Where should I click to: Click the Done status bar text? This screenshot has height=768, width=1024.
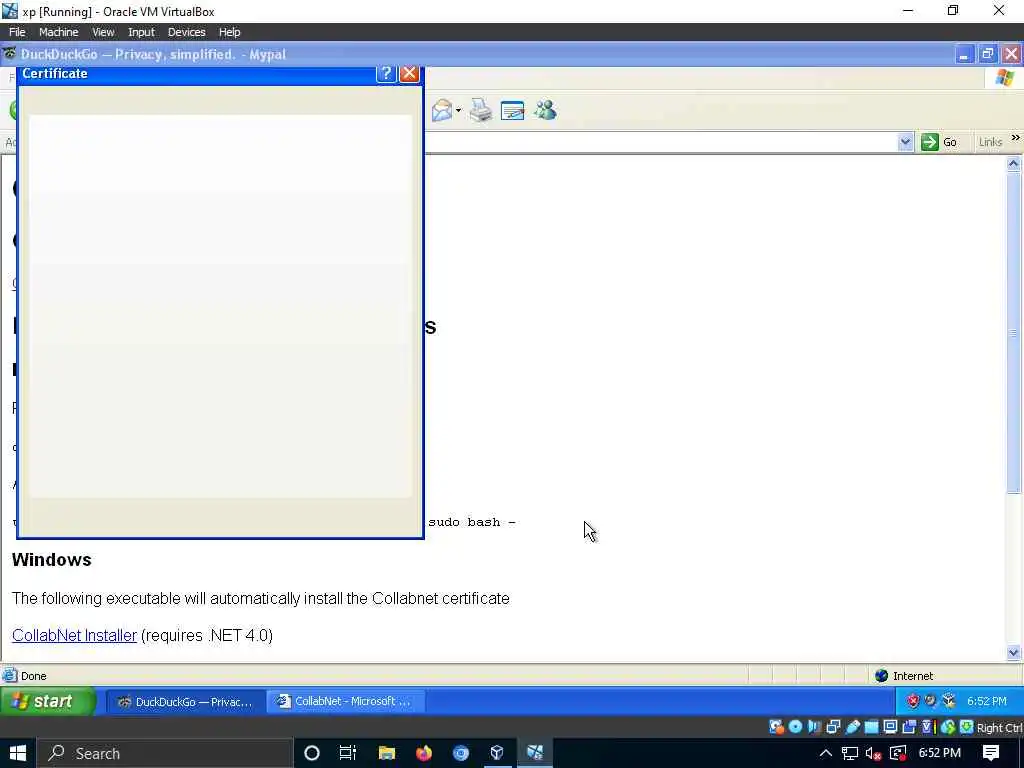click(x=33, y=676)
